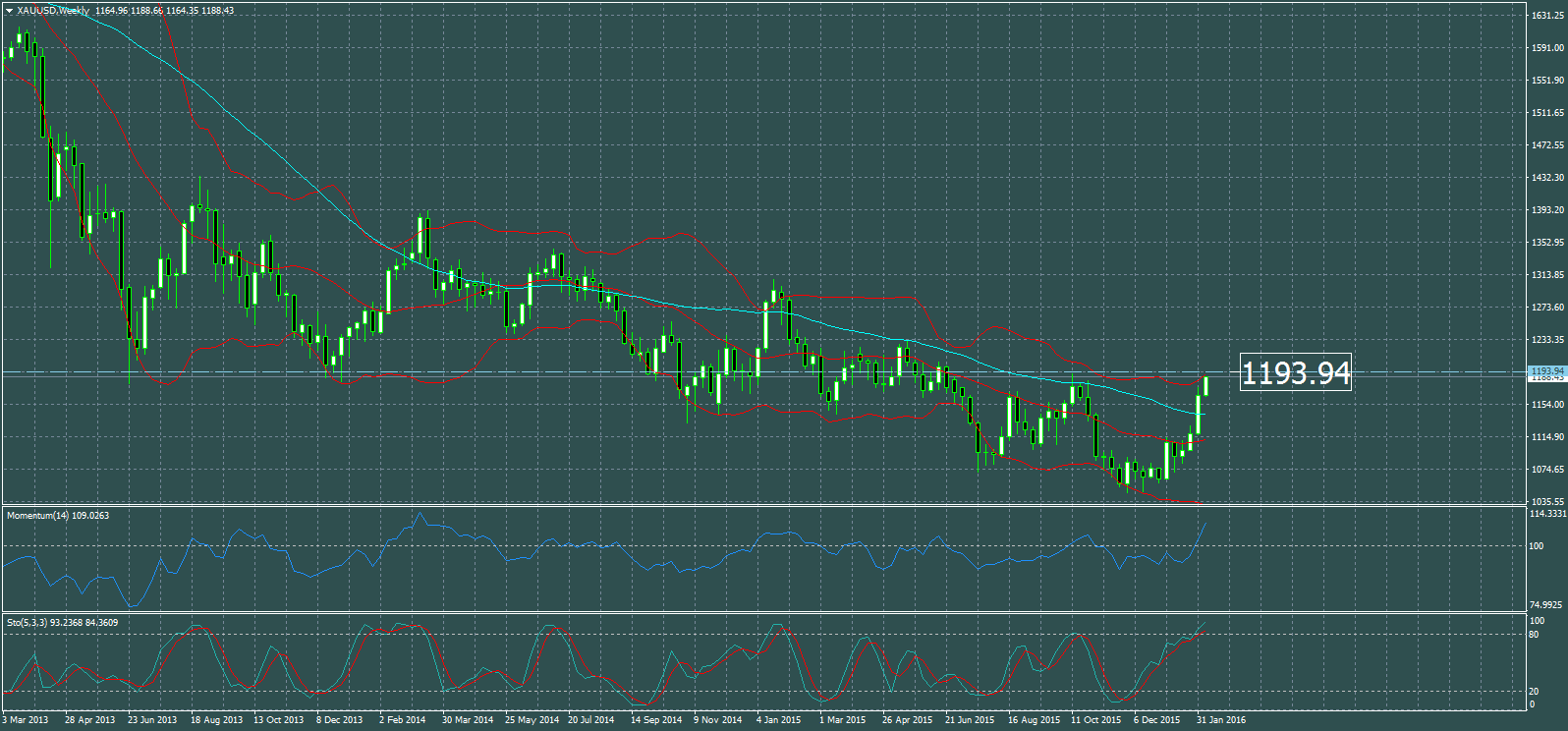Select the 31 Jan 2016 date label
The image size is (1568, 731).
coord(1220,720)
